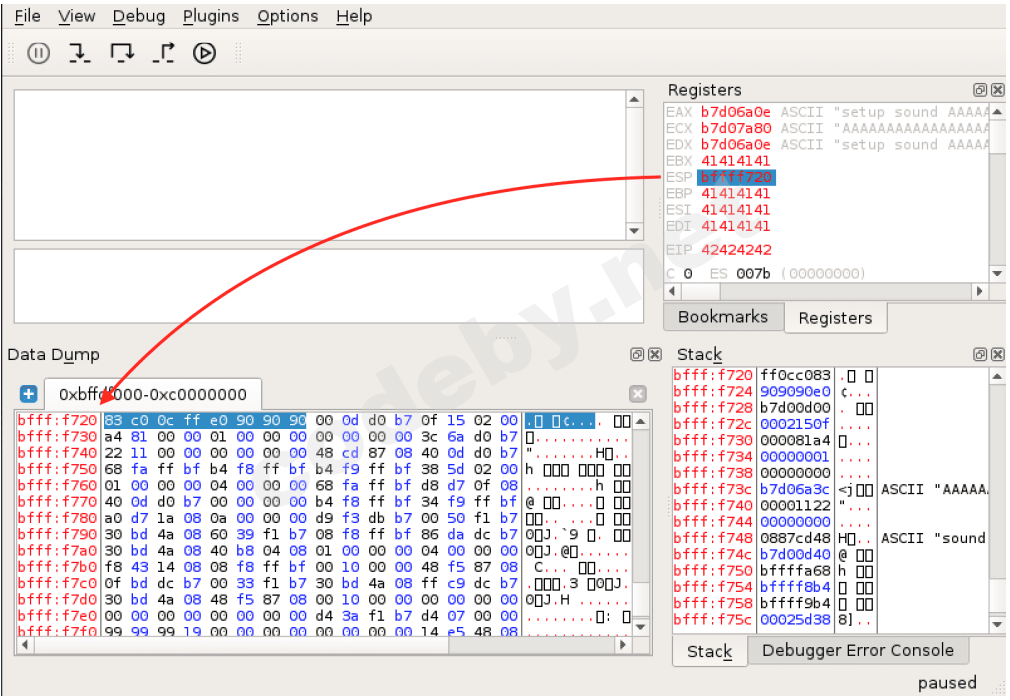Select EIP register value 42424242
This screenshot has height=700, width=1010.
pos(736,249)
